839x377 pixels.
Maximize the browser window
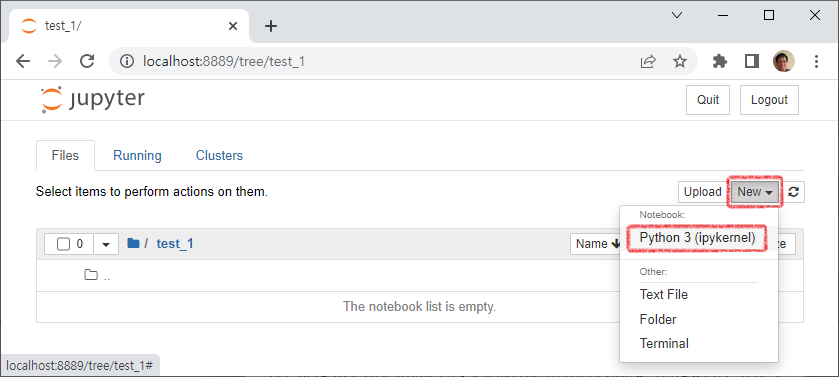[x=769, y=16]
